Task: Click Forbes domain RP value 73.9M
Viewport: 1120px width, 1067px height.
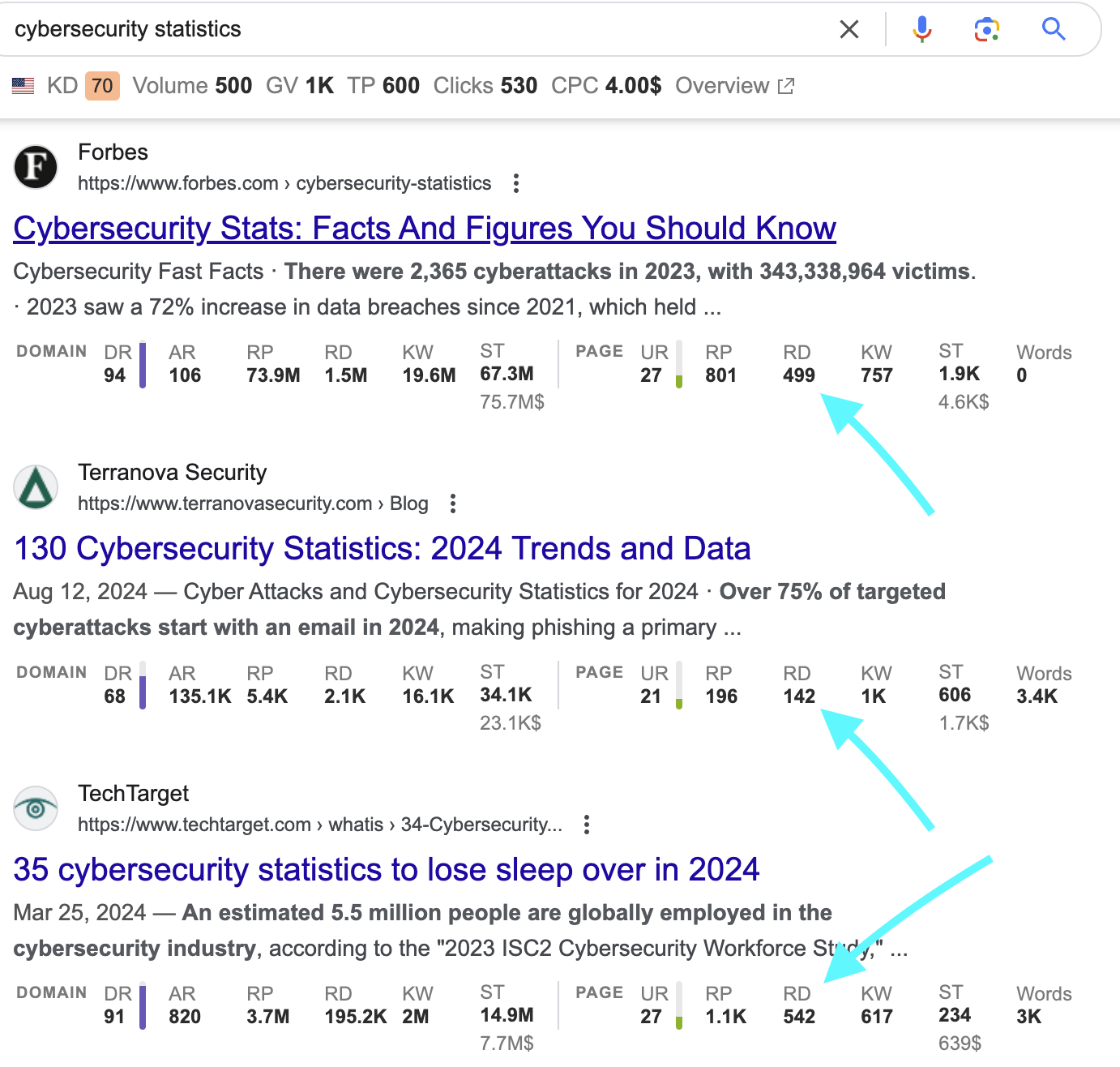Action: (x=274, y=375)
